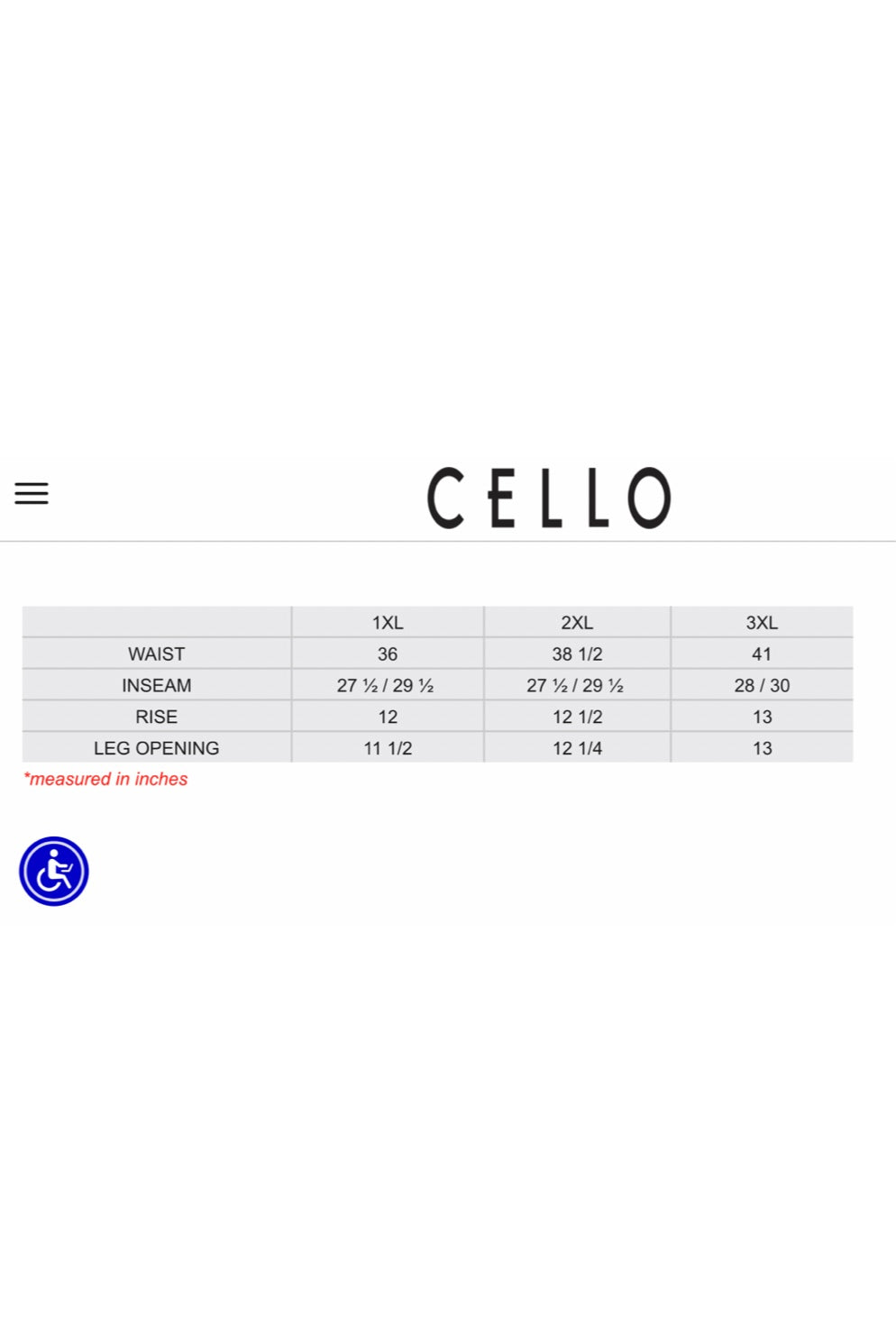Click the LEG OPENING row label

156,748
